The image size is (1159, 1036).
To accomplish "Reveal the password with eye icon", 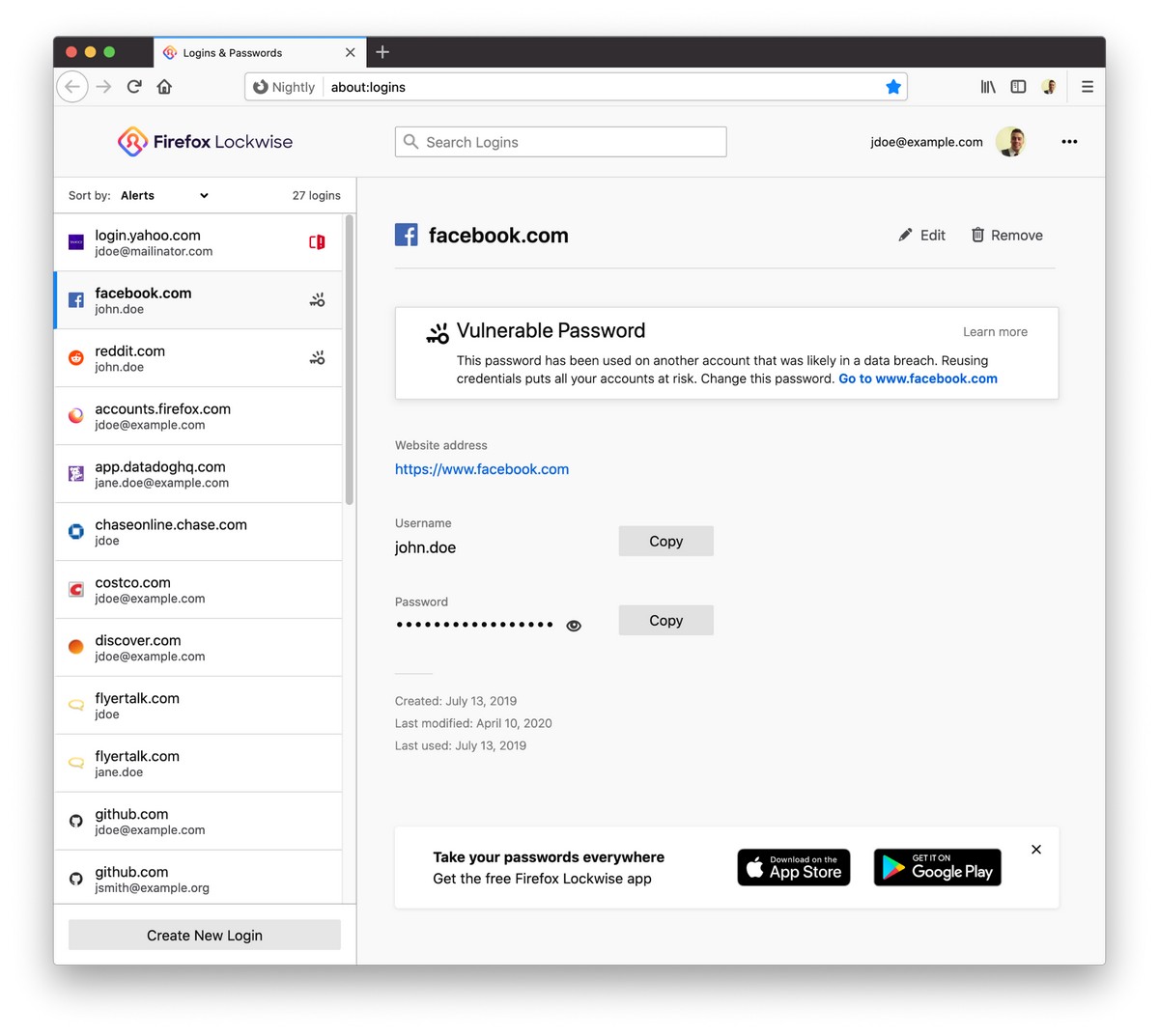I will 574,626.
